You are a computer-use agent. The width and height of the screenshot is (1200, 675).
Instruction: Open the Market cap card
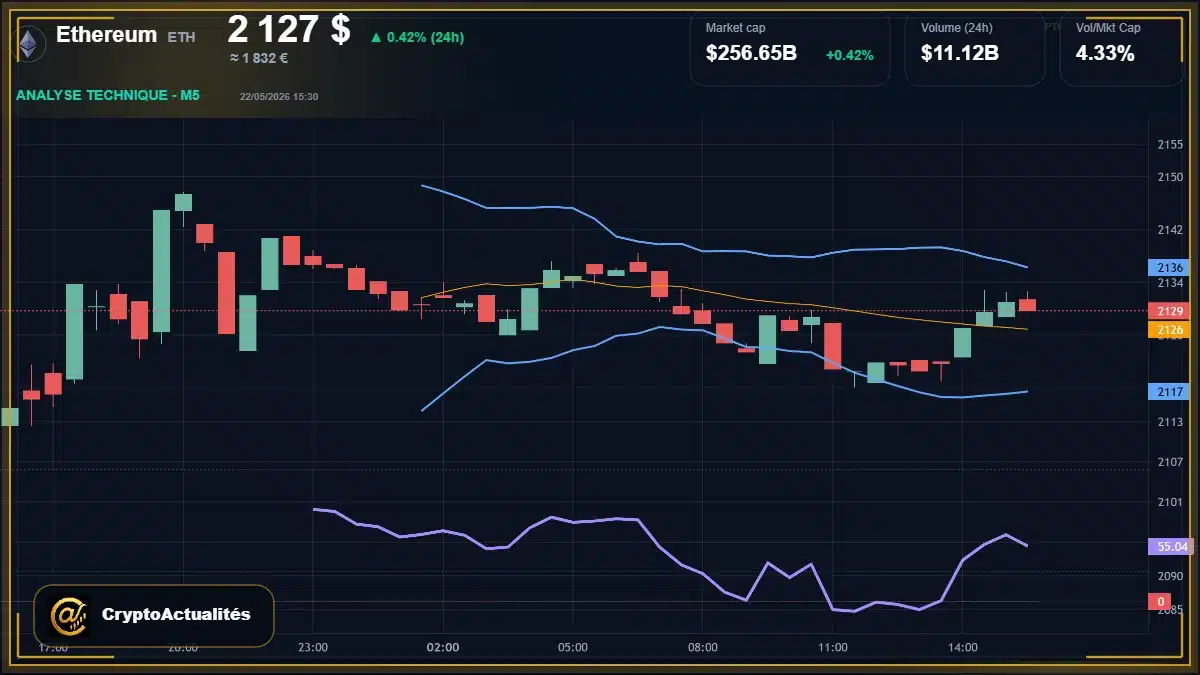coord(790,48)
